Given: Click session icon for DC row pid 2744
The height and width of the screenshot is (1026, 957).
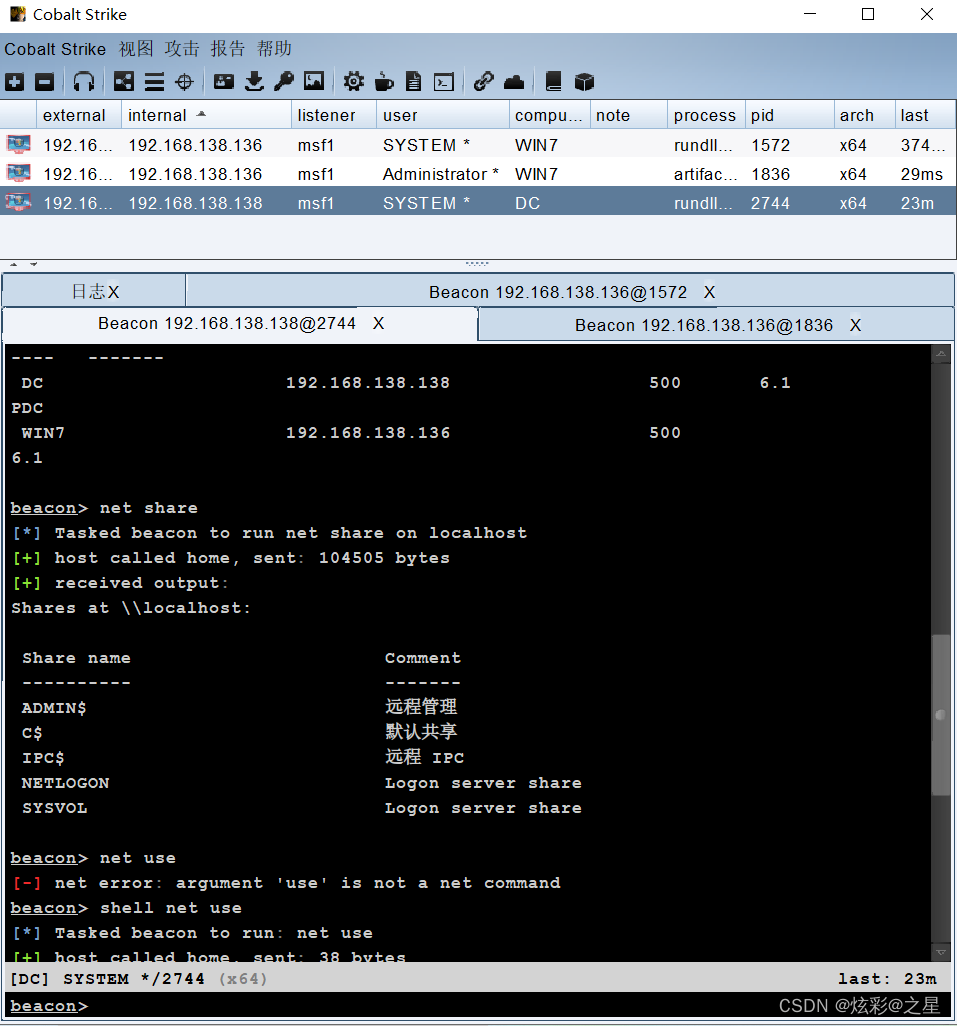Looking at the screenshot, I should point(18,202).
